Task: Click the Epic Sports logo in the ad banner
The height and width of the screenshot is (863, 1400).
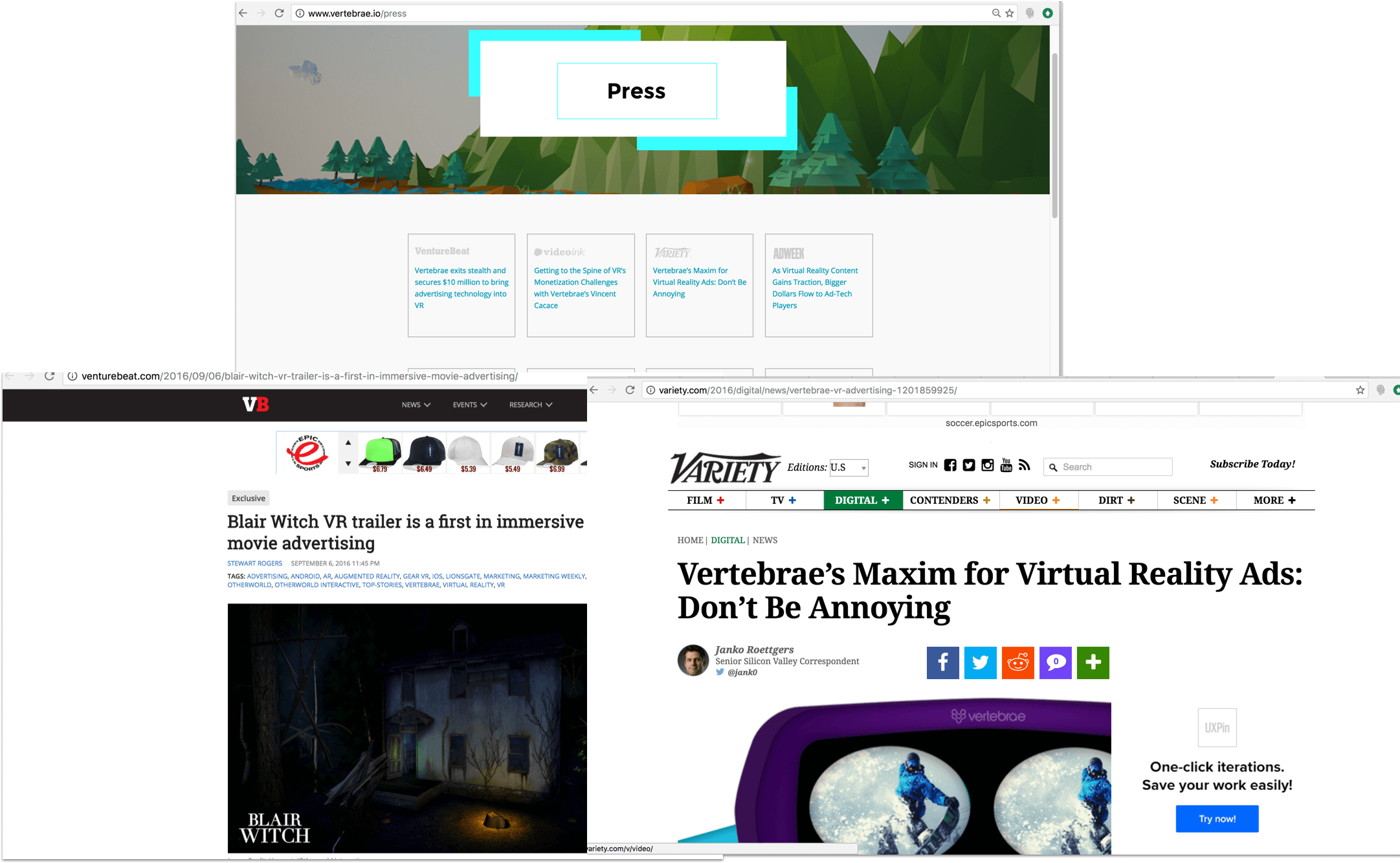Action: tap(307, 453)
